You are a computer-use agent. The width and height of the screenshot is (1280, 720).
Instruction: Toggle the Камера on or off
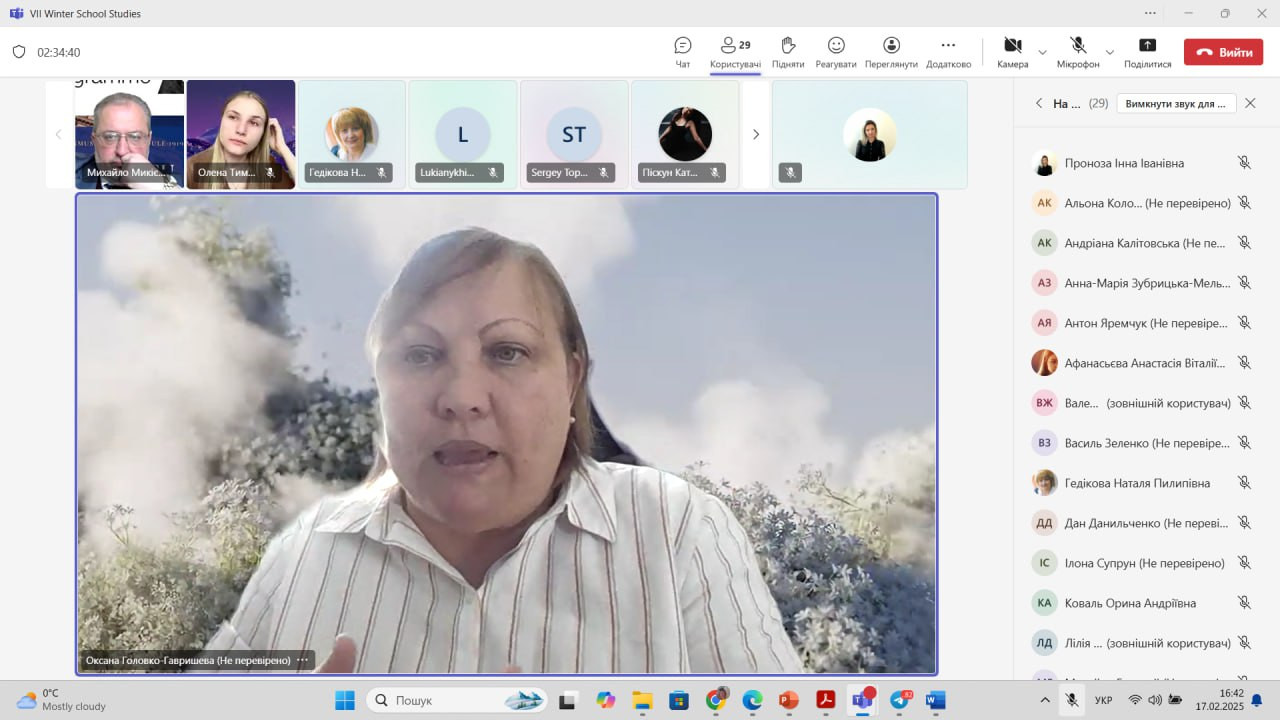click(x=1012, y=52)
